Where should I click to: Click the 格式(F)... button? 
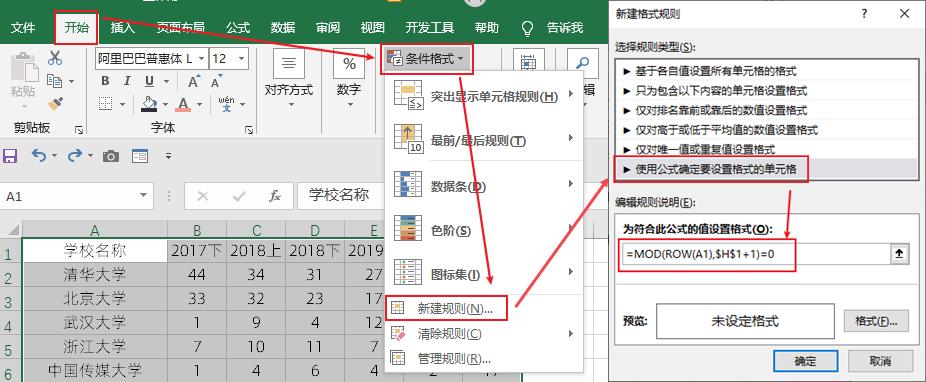(x=877, y=321)
